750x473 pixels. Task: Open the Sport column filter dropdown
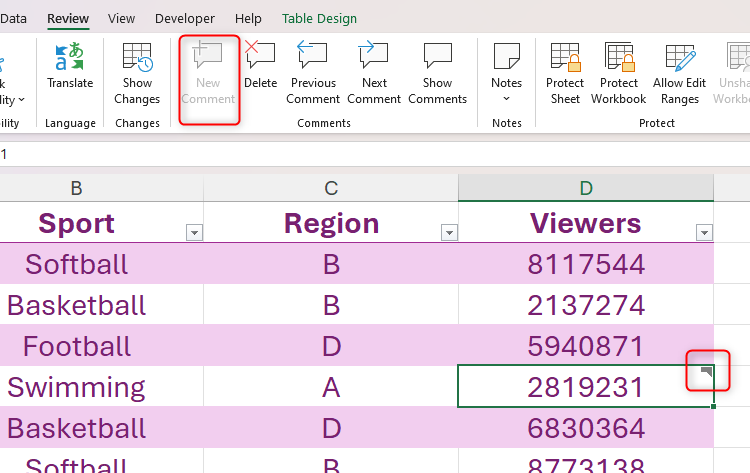tap(194, 233)
